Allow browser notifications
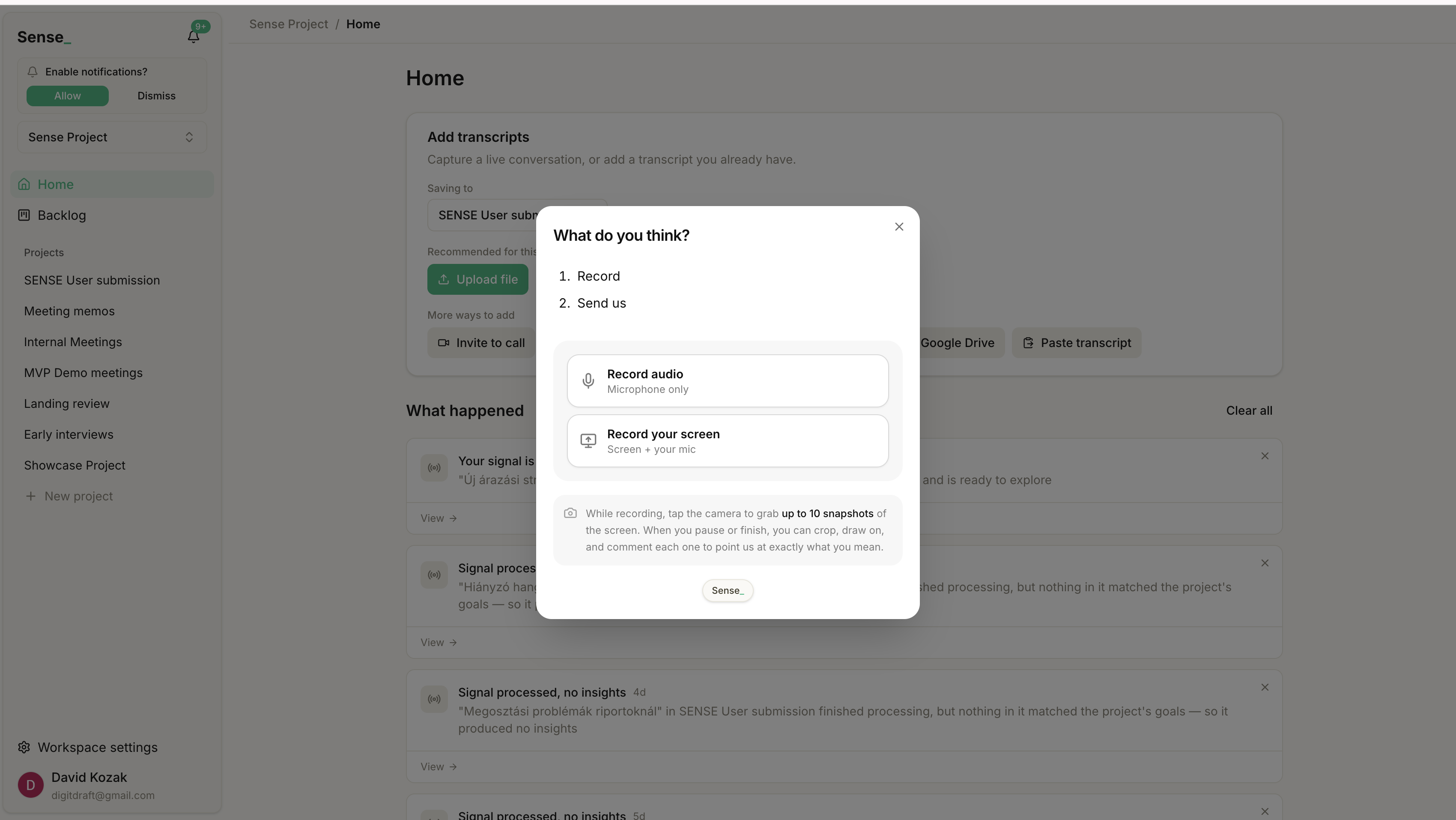This screenshot has width=1456, height=820. click(67, 96)
